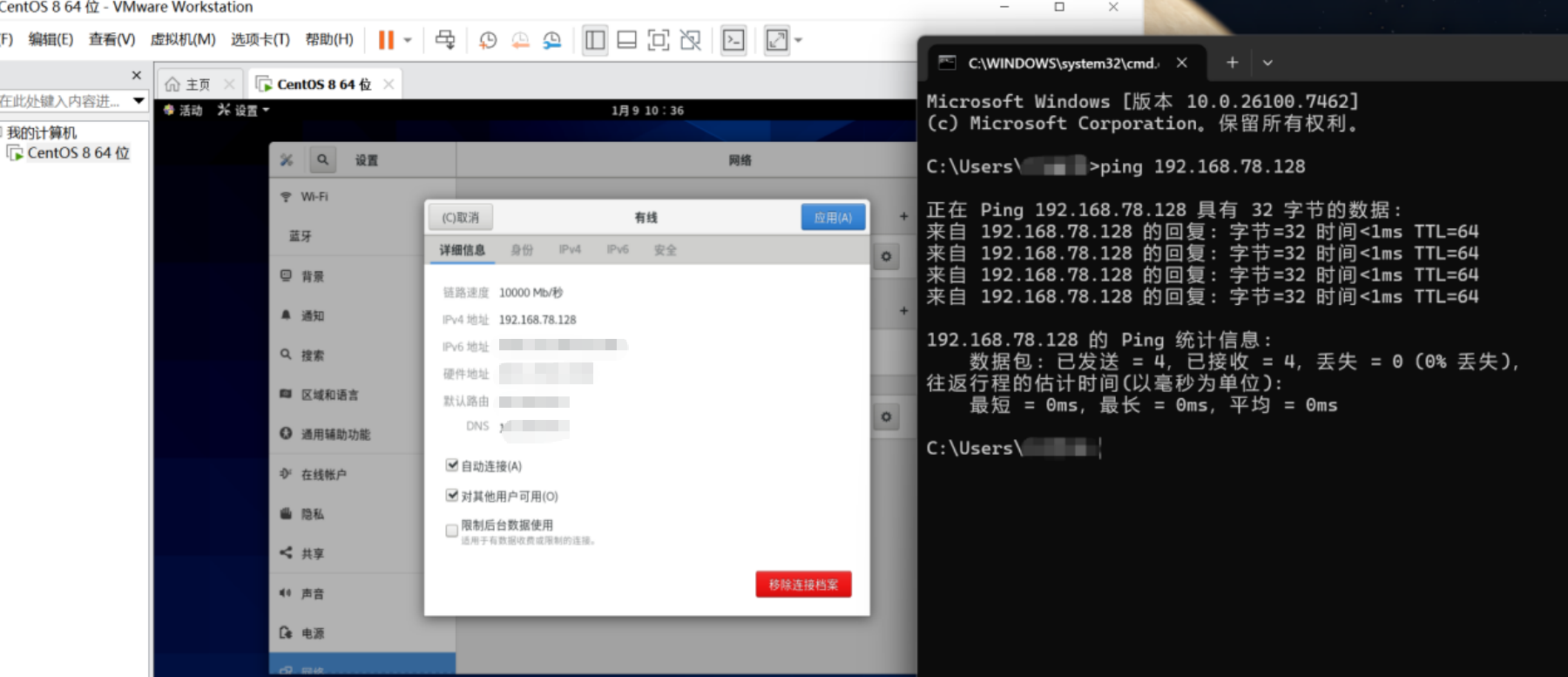Cancel the 有线 connection dialog
This screenshot has height=677, width=1568.
pos(460,217)
